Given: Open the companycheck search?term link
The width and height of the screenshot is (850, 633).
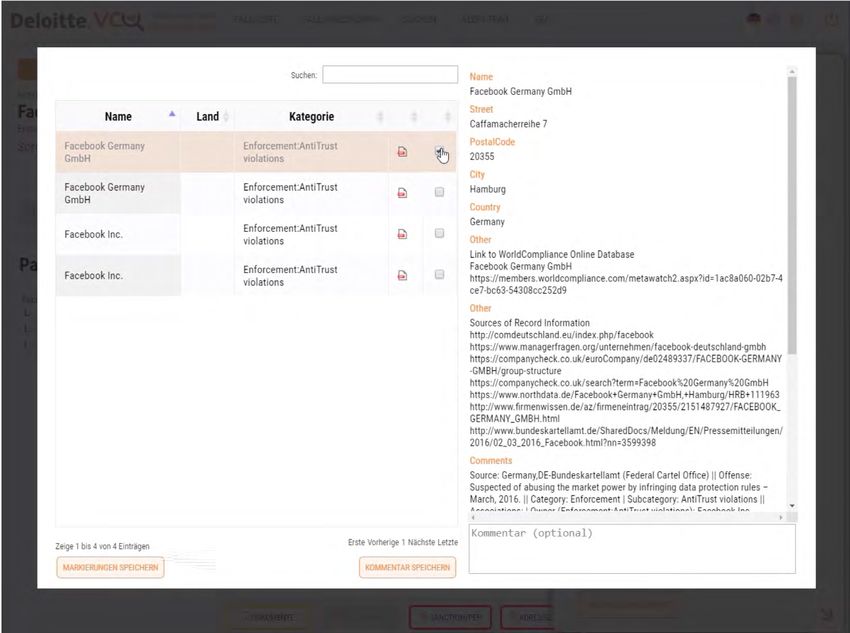Looking at the screenshot, I should (x=619, y=383).
